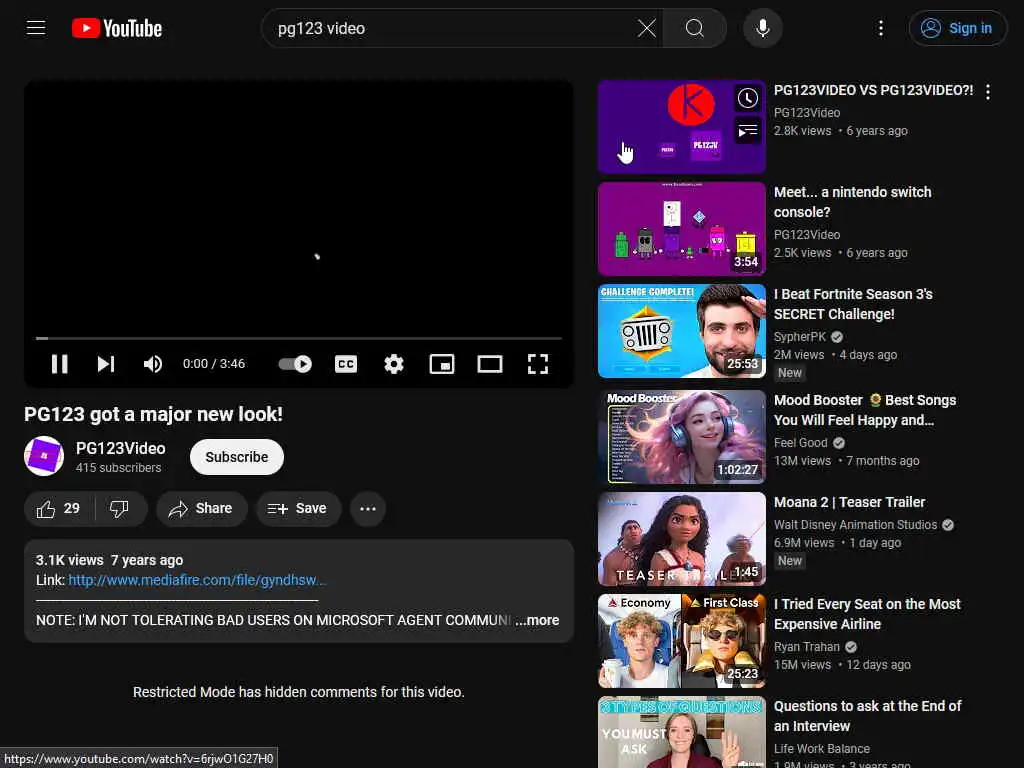Dislike this video

pyautogui.click(x=120, y=508)
